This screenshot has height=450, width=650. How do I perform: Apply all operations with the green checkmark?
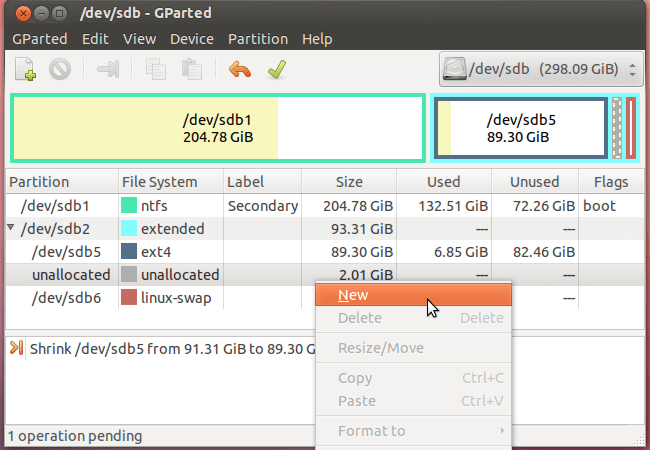[277, 70]
